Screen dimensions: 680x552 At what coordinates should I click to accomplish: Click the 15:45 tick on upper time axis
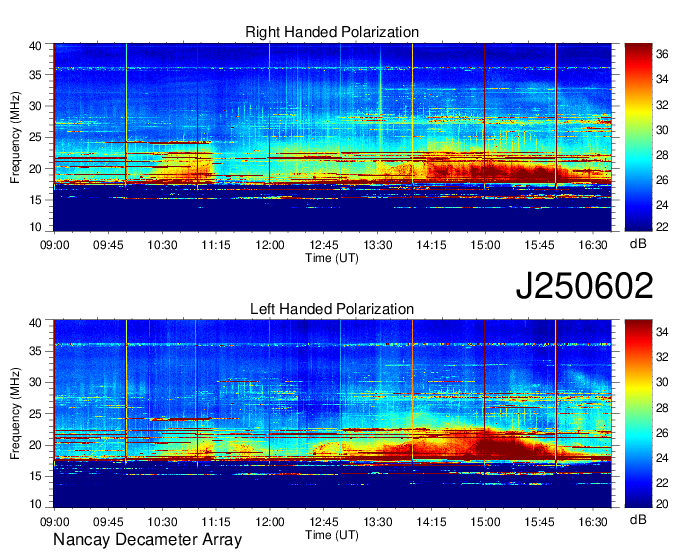pyautogui.click(x=539, y=245)
